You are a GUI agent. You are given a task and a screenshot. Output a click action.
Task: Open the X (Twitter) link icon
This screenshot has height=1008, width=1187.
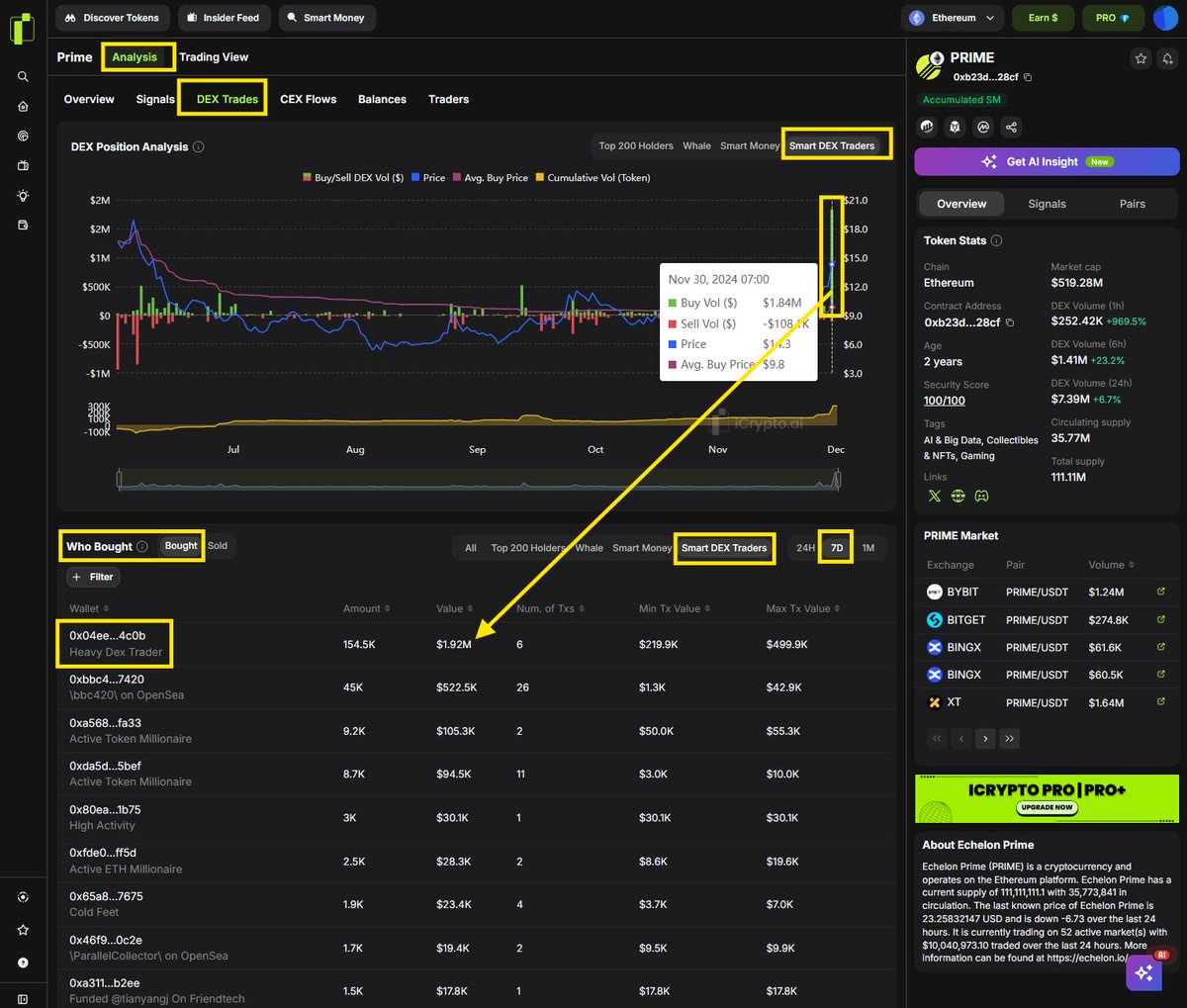coord(934,496)
